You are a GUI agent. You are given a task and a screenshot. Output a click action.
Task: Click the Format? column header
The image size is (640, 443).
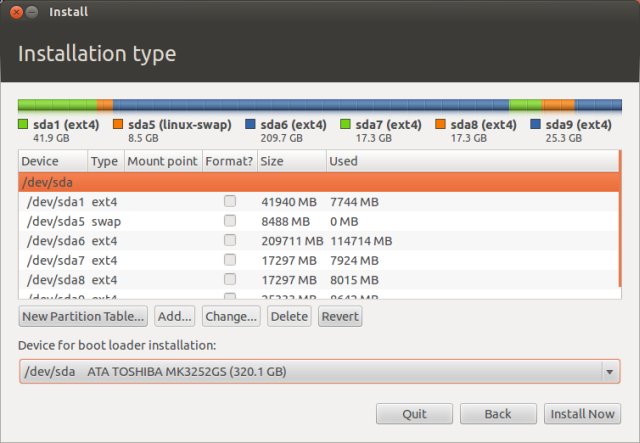[x=230, y=161]
